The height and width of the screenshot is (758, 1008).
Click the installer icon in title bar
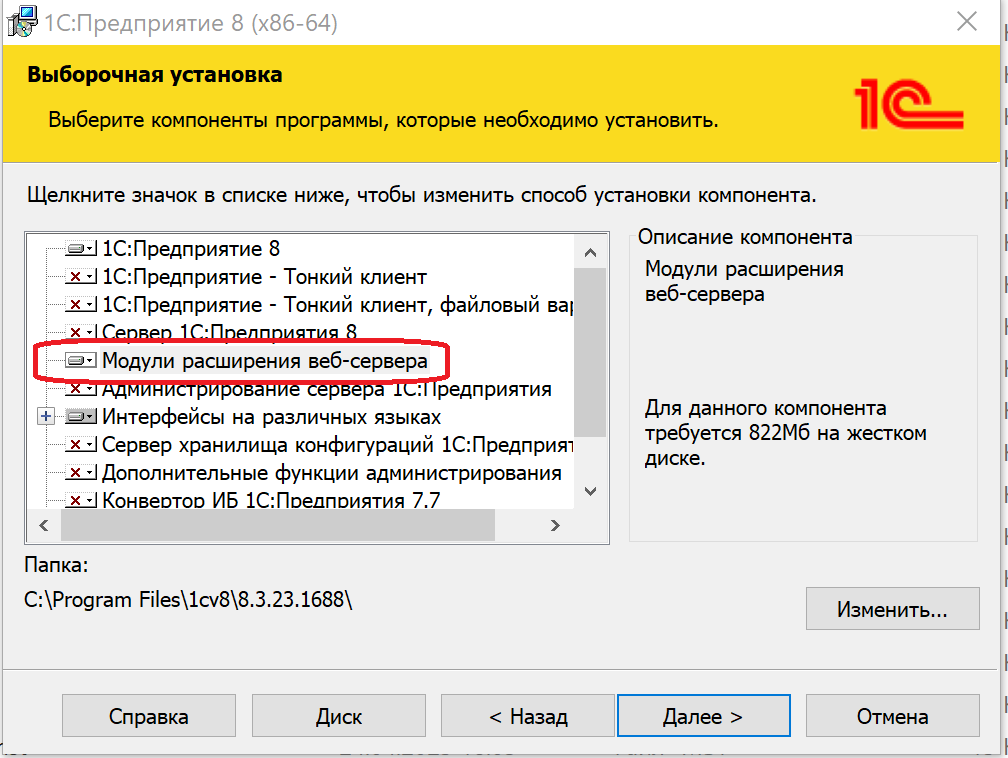pos(22,21)
